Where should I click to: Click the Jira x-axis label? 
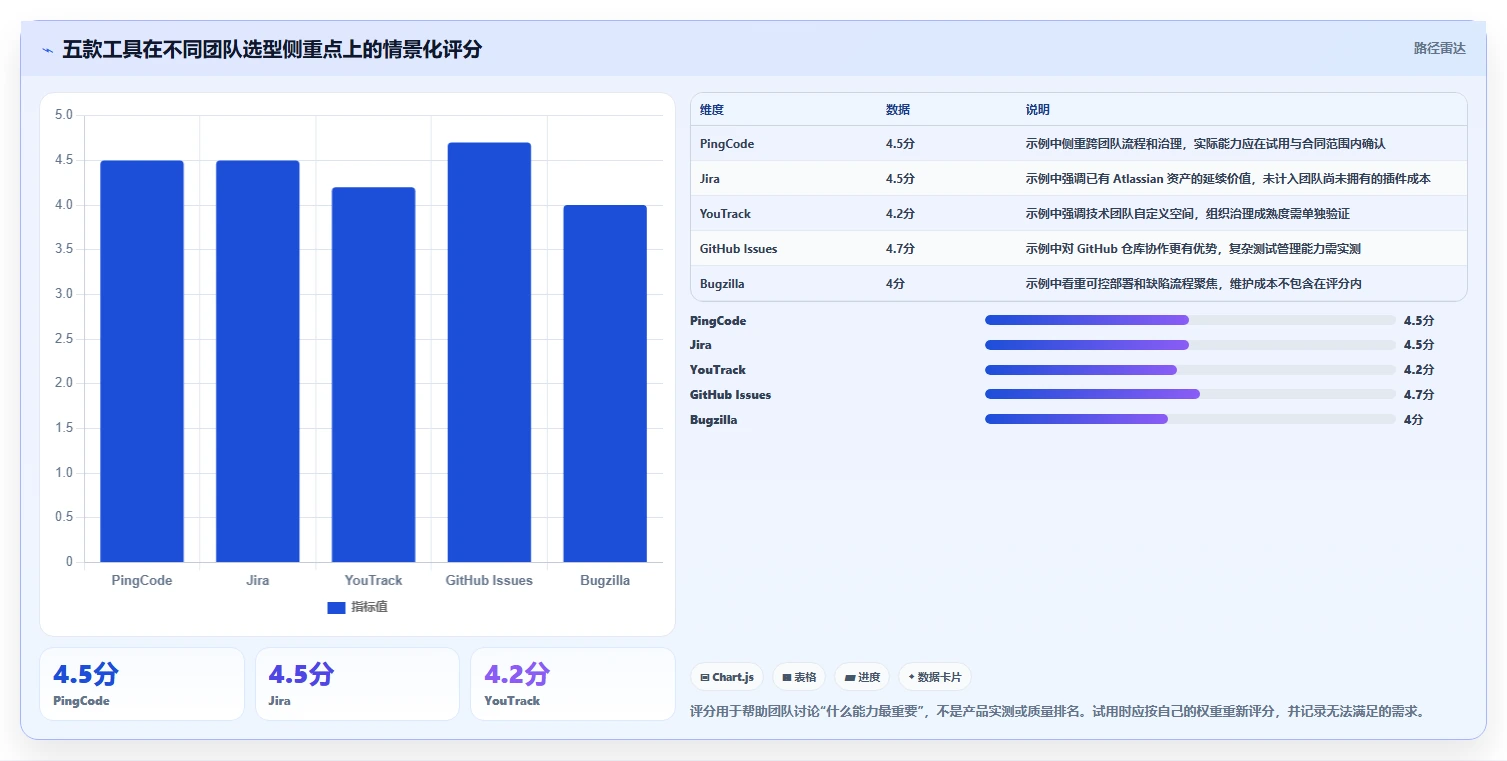(258, 580)
